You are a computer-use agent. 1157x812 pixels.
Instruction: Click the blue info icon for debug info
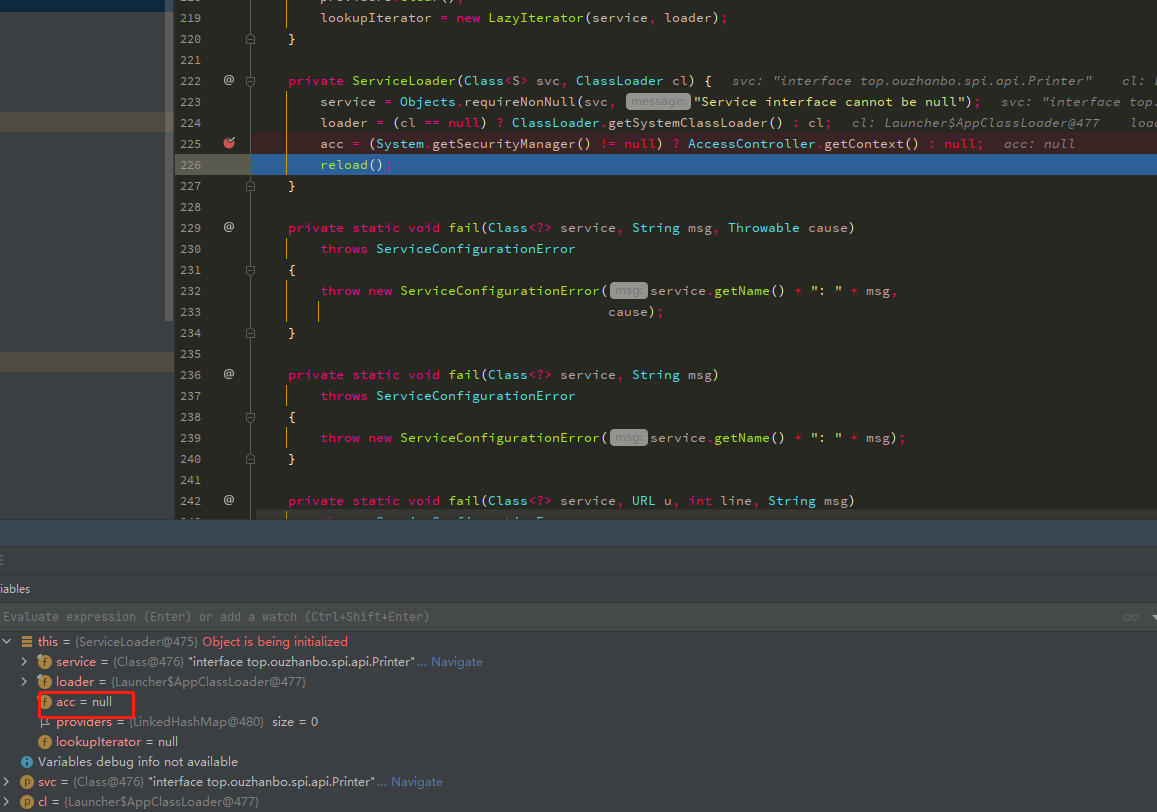pos(27,762)
